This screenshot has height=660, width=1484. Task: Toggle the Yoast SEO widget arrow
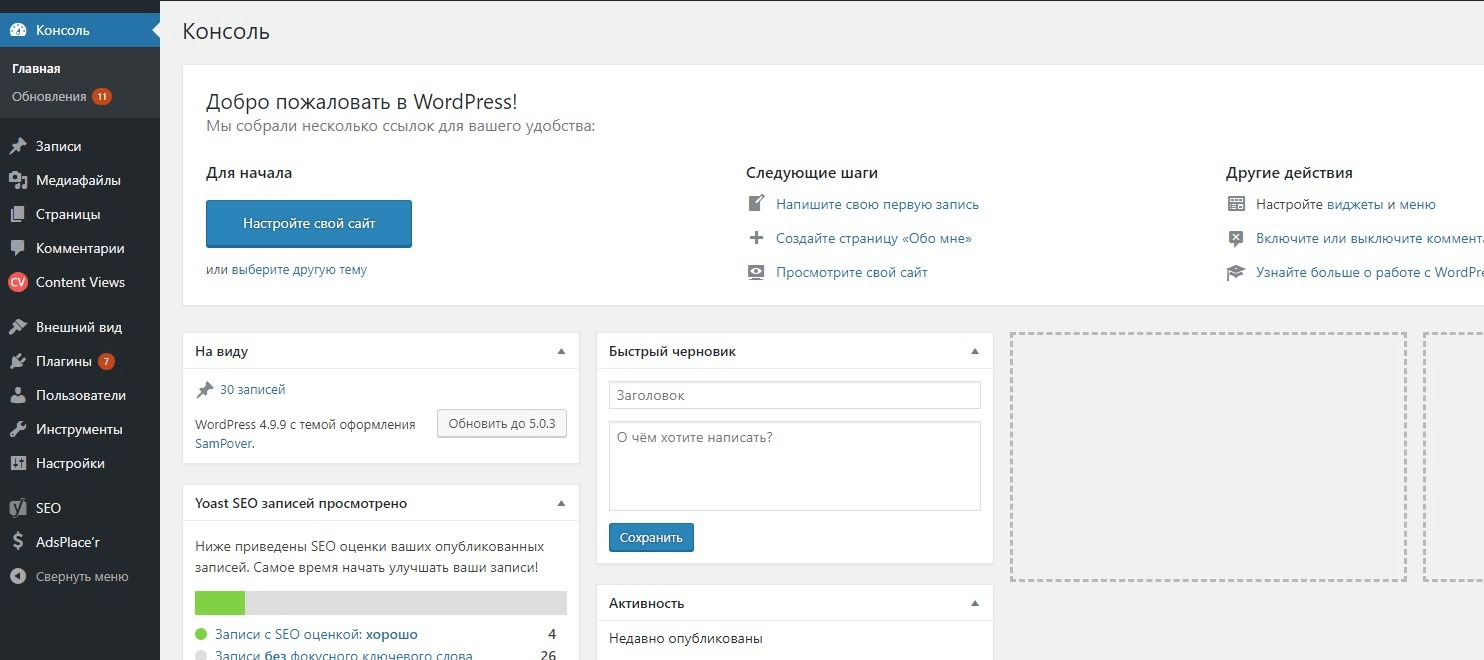(x=561, y=503)
